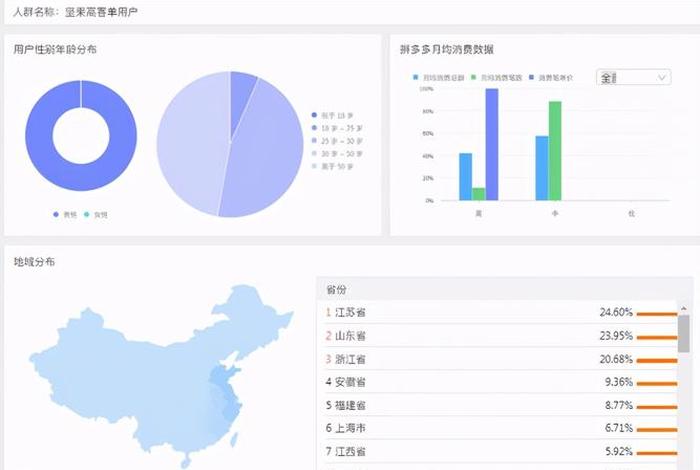Select the 上海市 row in province list
The height and width of the screenshot is (470, 700).
coord(500,428)
